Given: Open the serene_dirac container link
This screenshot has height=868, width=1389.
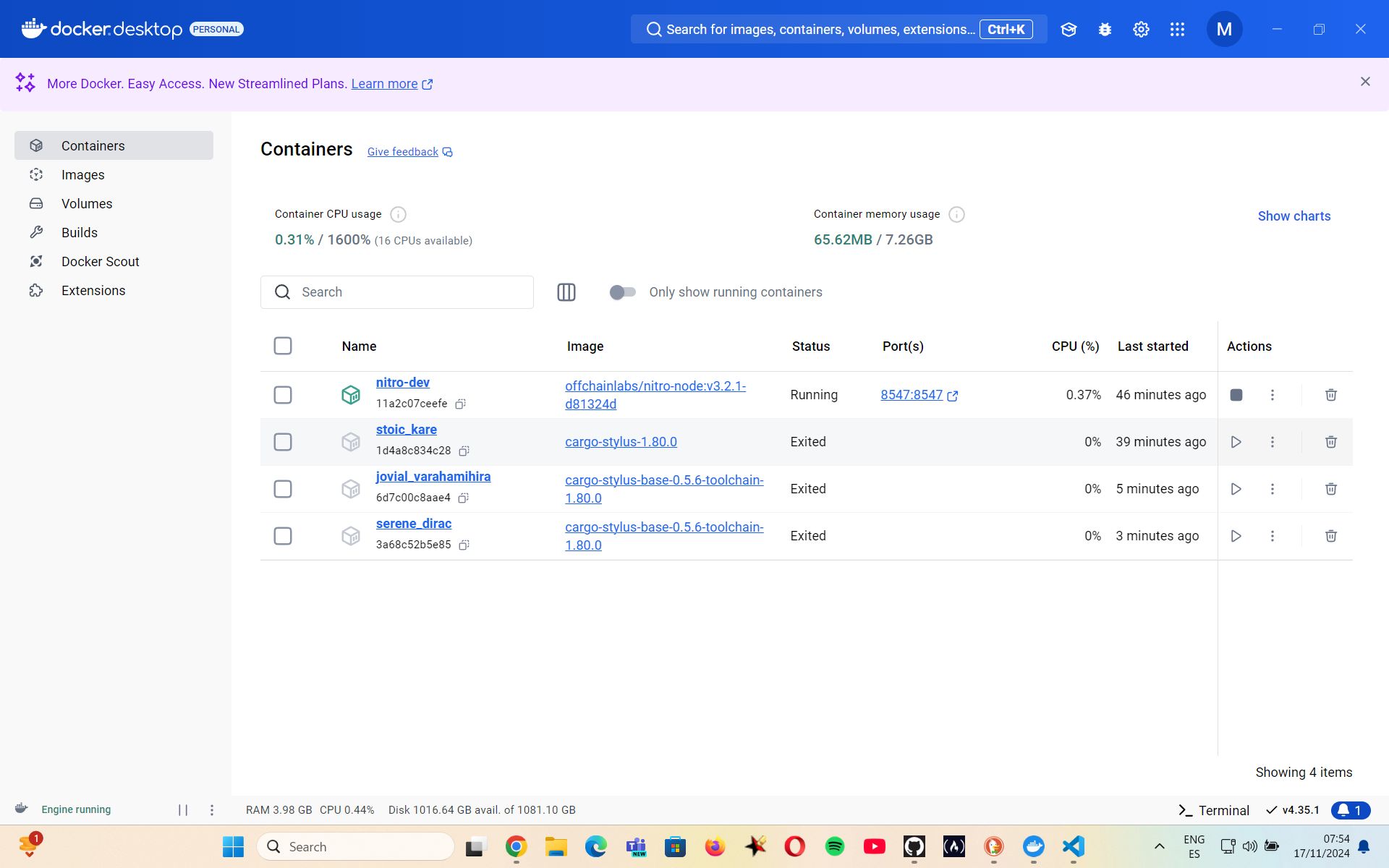Looking at the screenshot, I should coord(414,524).
